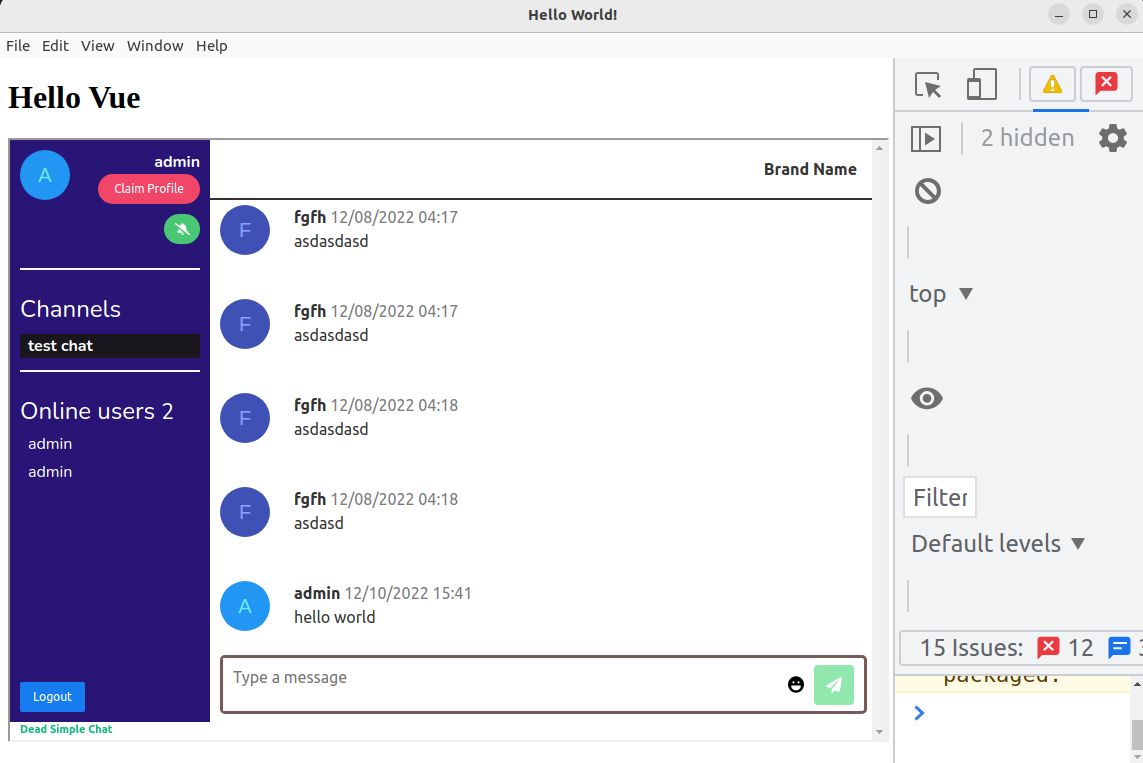This screenshot has width=1143, height=763.
Task: Click the Claim Profile button
Action: pos(149,189)
